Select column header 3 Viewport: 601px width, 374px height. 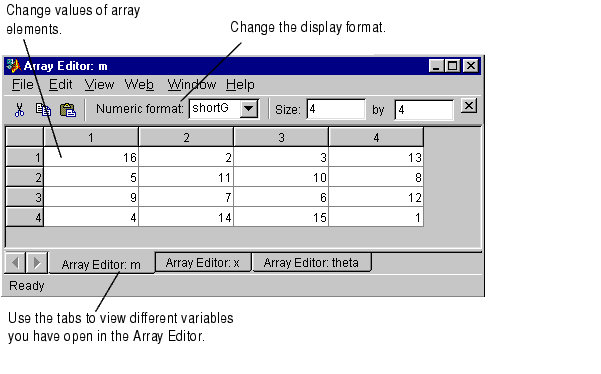pyautogui.click(x=281, y=137)
